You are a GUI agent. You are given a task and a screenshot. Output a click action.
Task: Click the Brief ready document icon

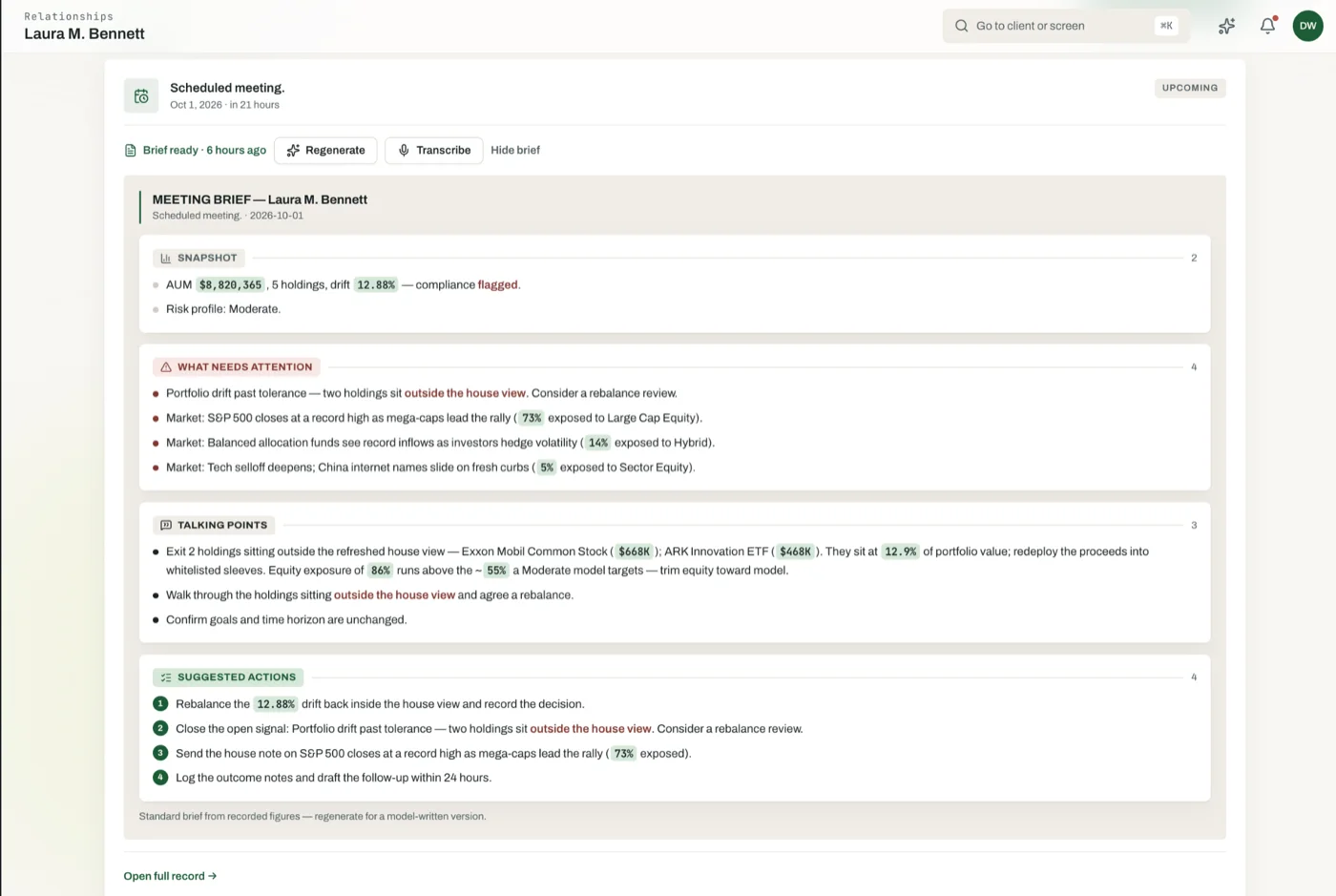(131, 151)
